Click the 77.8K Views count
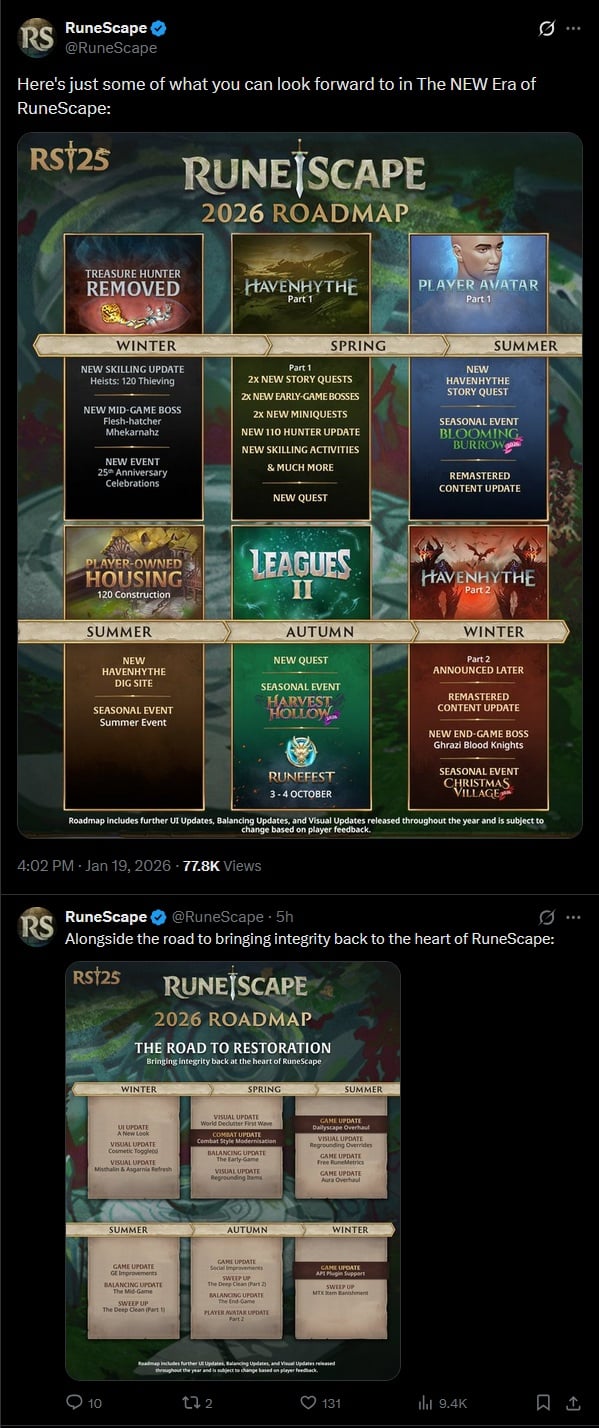The image size is (599, 1428). click(x=222, y=866)
